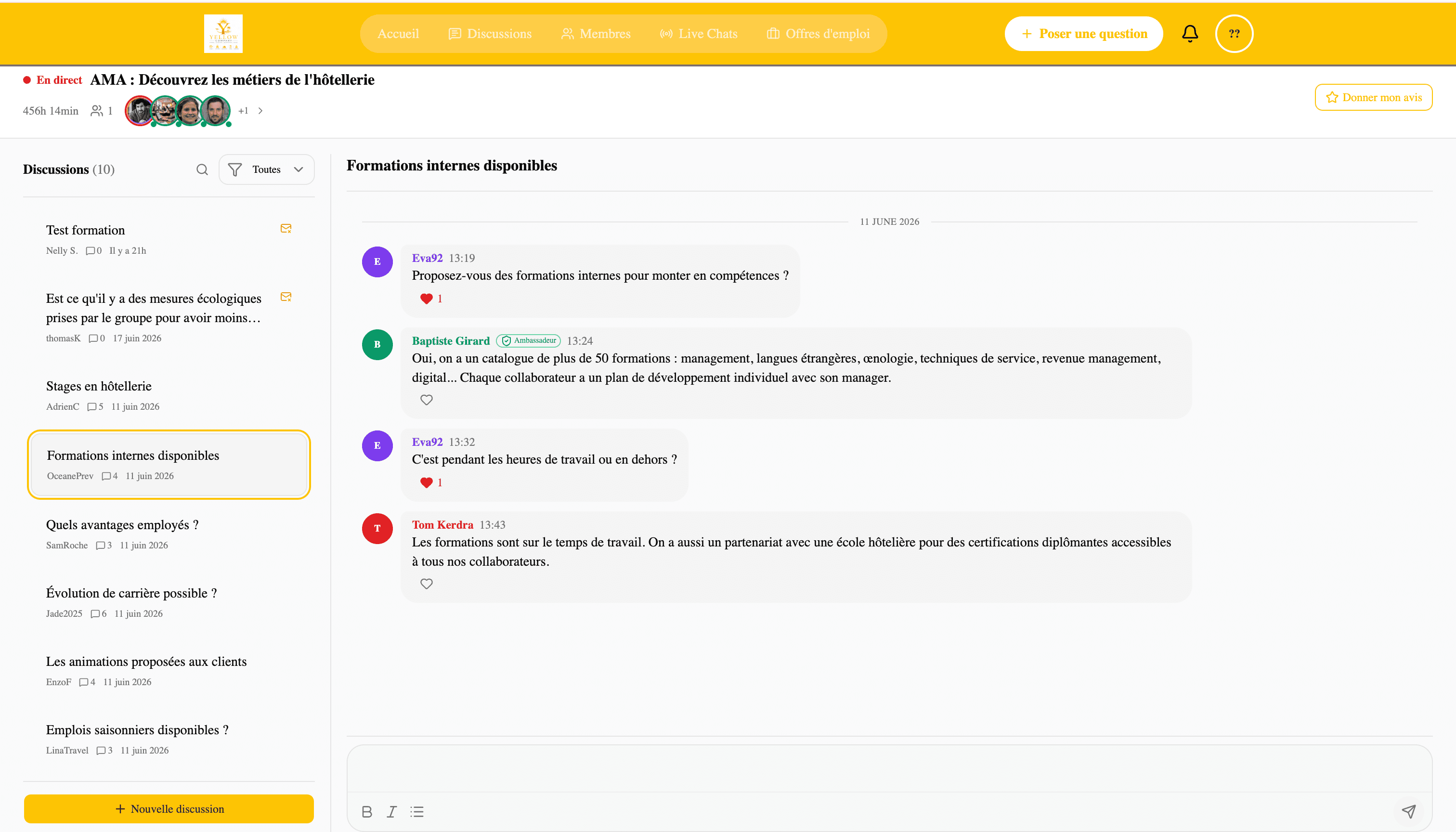
Task: Open Les animations proposées aux clients discussion
Action: tap(169, 671)
